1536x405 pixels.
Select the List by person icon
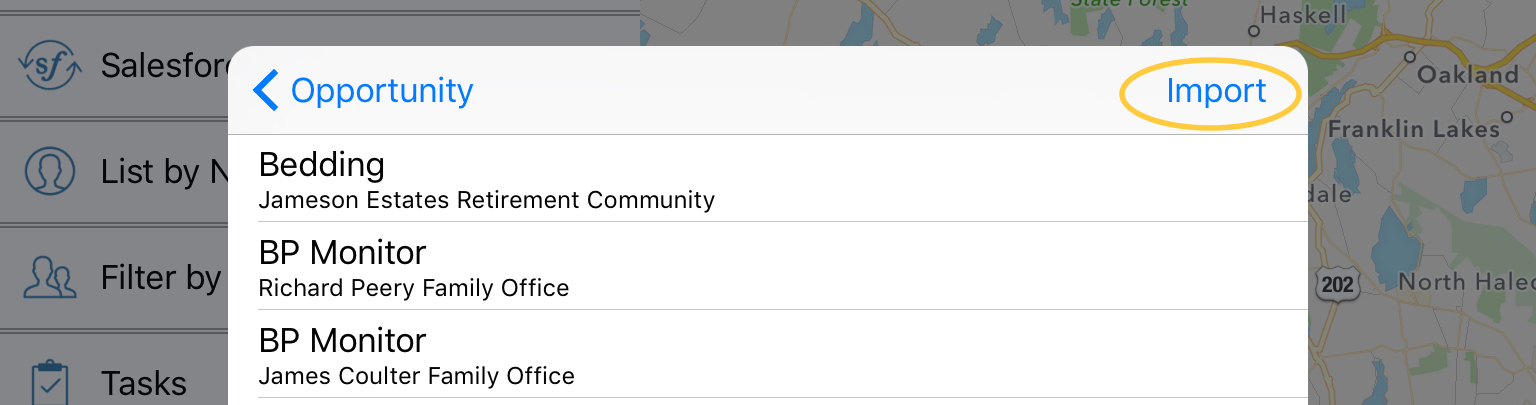coord(50,172)
